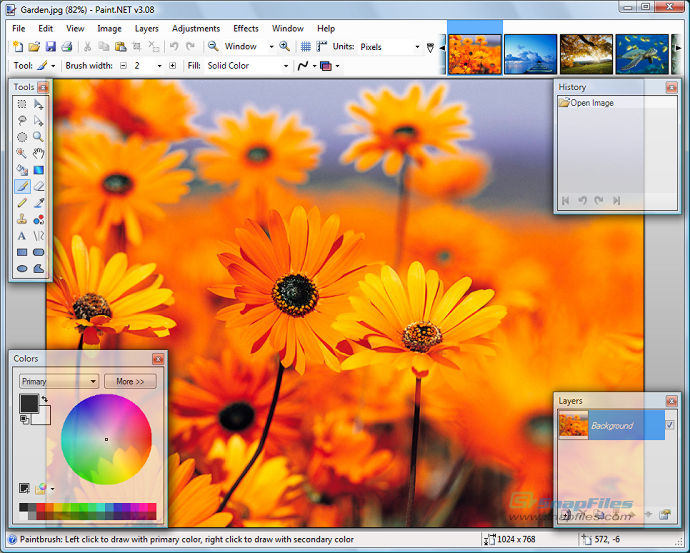Choose the Rectangle Select tool
Image resolution: width=690 pixels, height=553 pixels.
[22, 103]
